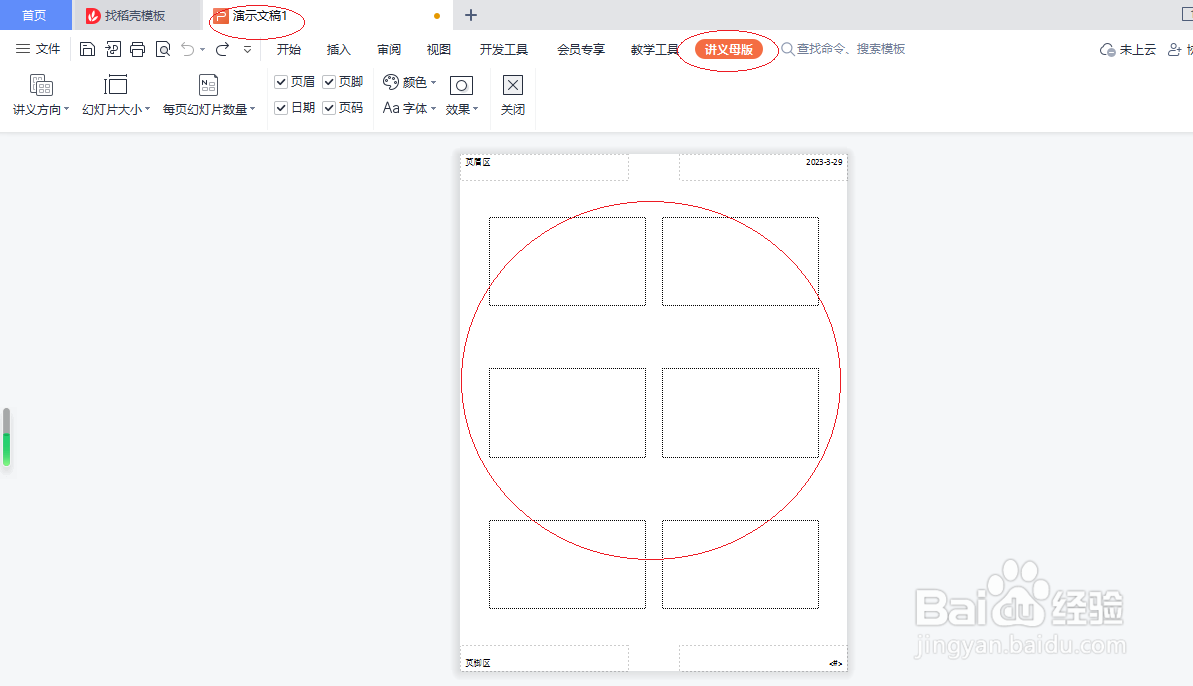Image resolution: width=1193 pixels, height=686 pixels.
Task: Select the bottom-right slide placeholder
Action: click(x=740, y=564)
